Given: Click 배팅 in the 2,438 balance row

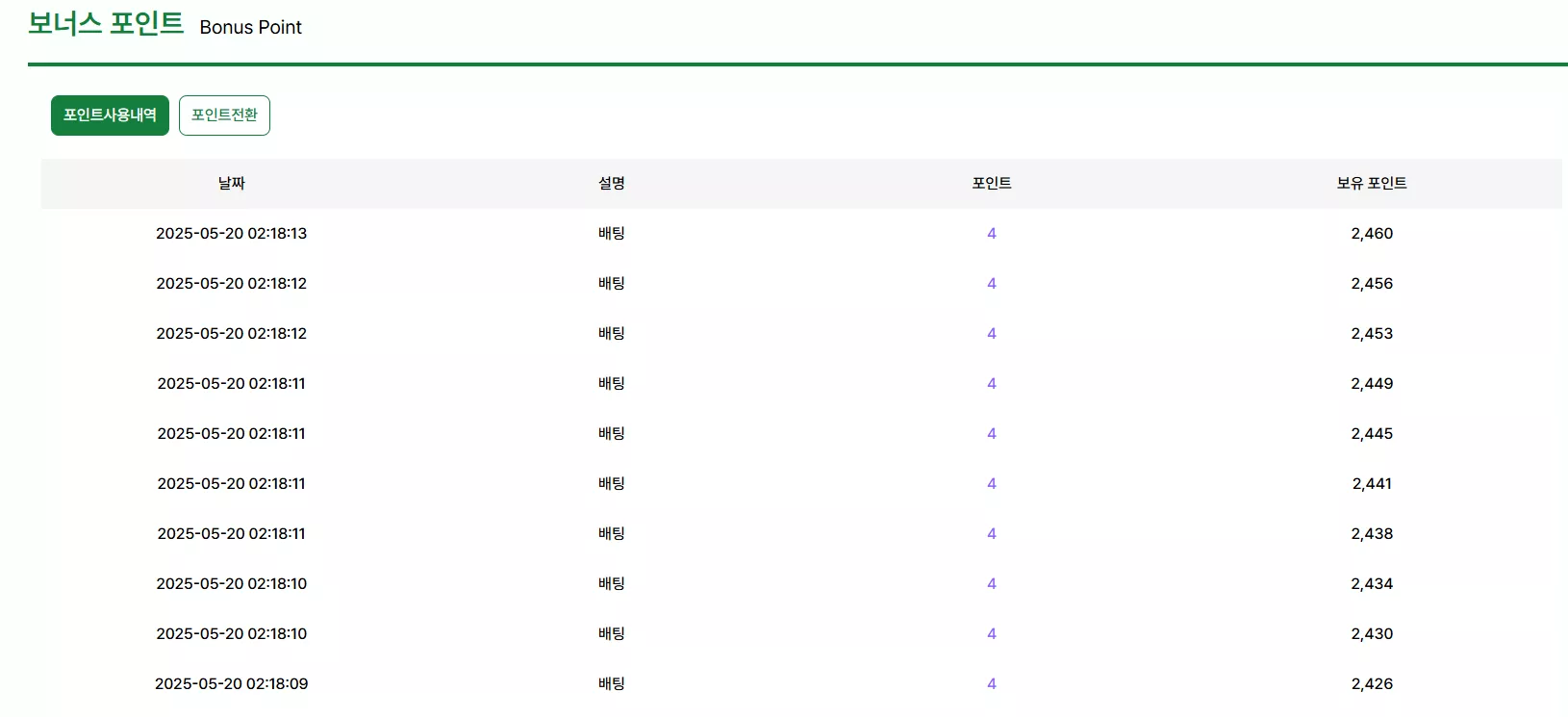Looking at the screenshot, I should (x=612, y=533).
